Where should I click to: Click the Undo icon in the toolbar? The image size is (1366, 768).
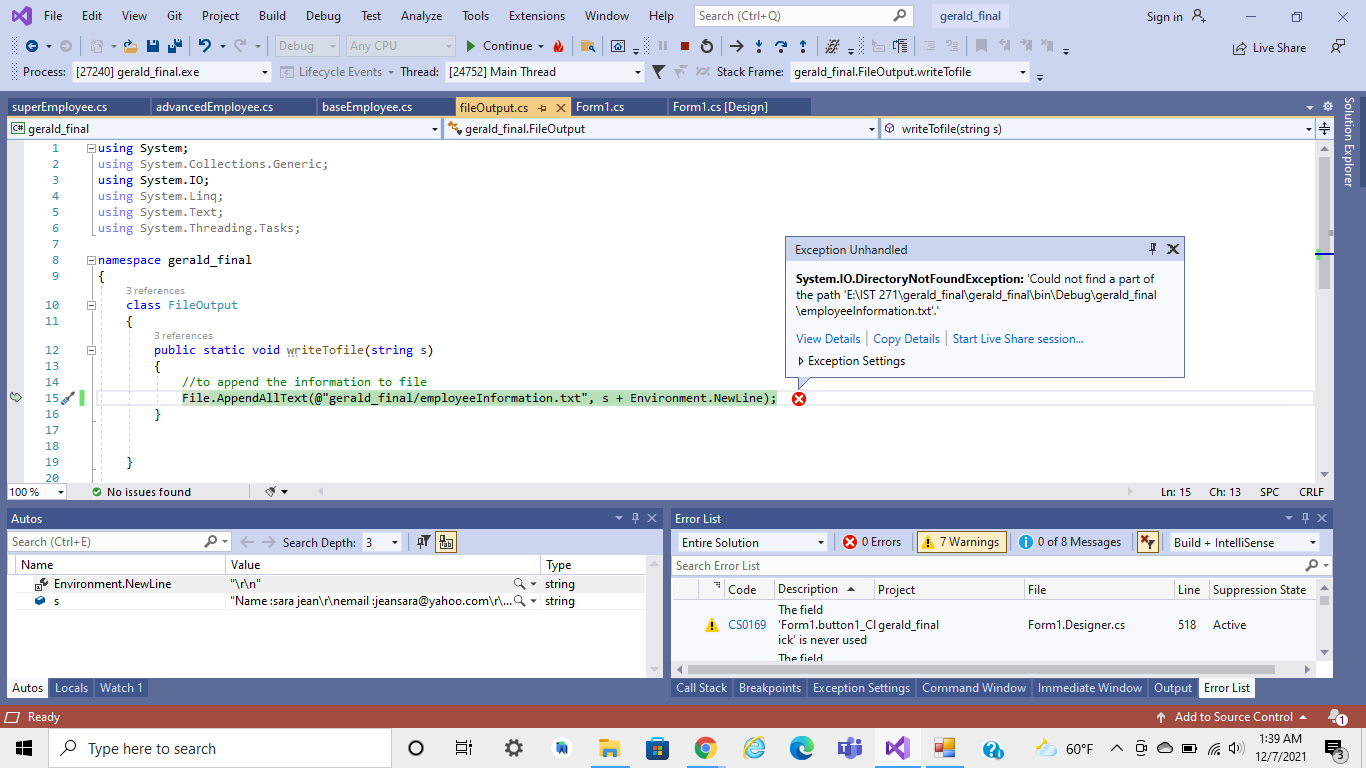pyautogui.click(x=206, y=46)
